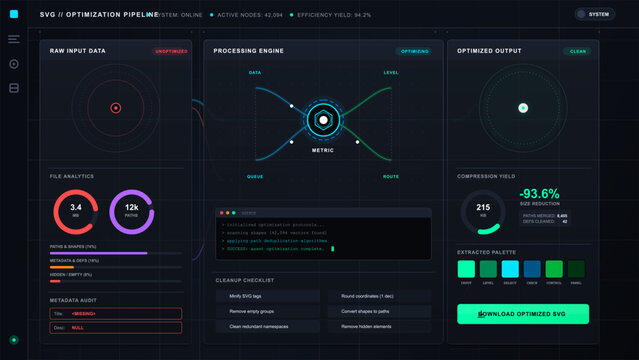Click the QUEUE node label
The height and width of the screenshot is (360, 639).
click(255, 177)
